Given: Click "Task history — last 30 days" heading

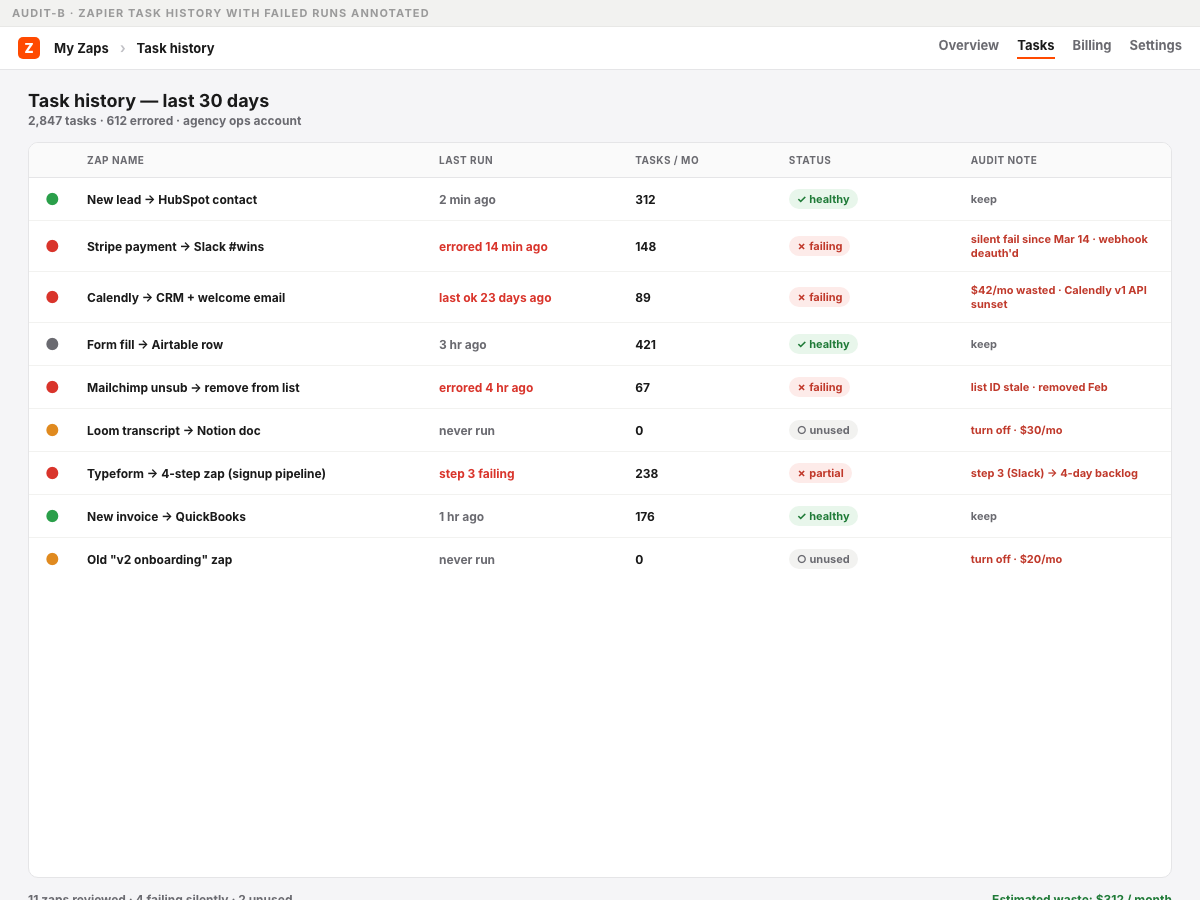Looking at the screenshot, I should click(x=148, y=100).
